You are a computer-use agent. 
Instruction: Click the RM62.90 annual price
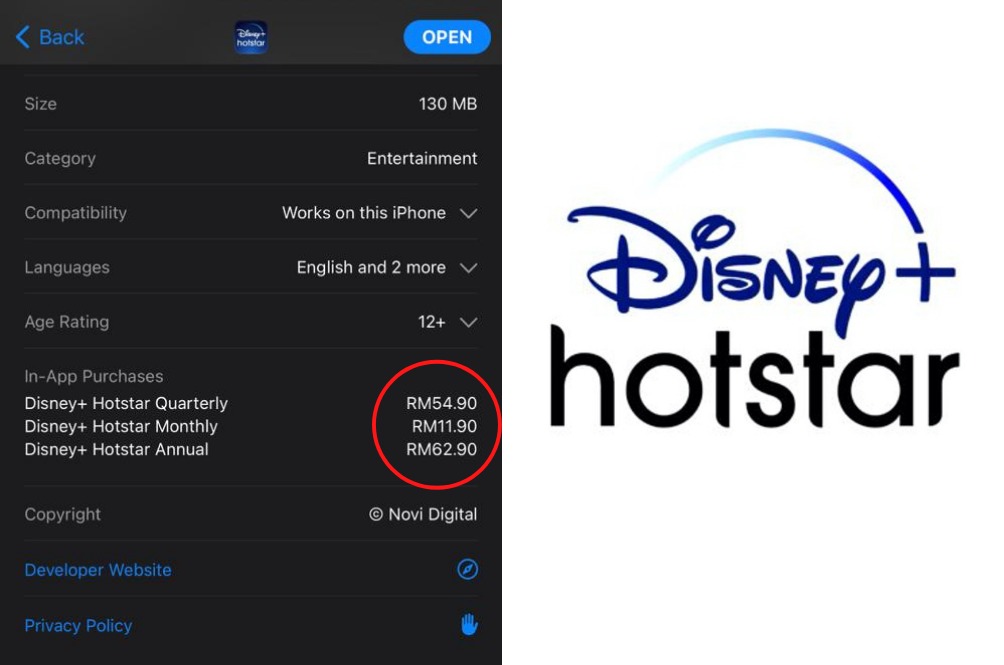tap(441, 449)
